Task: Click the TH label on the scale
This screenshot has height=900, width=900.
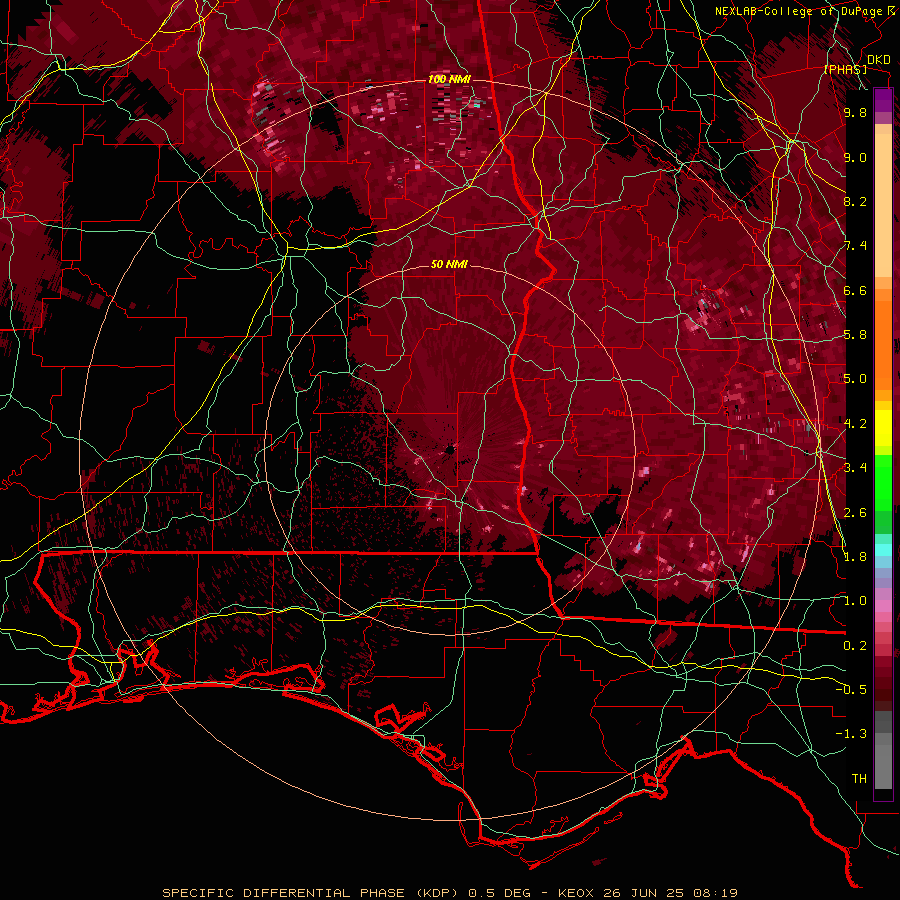Action: coord(859,779)
